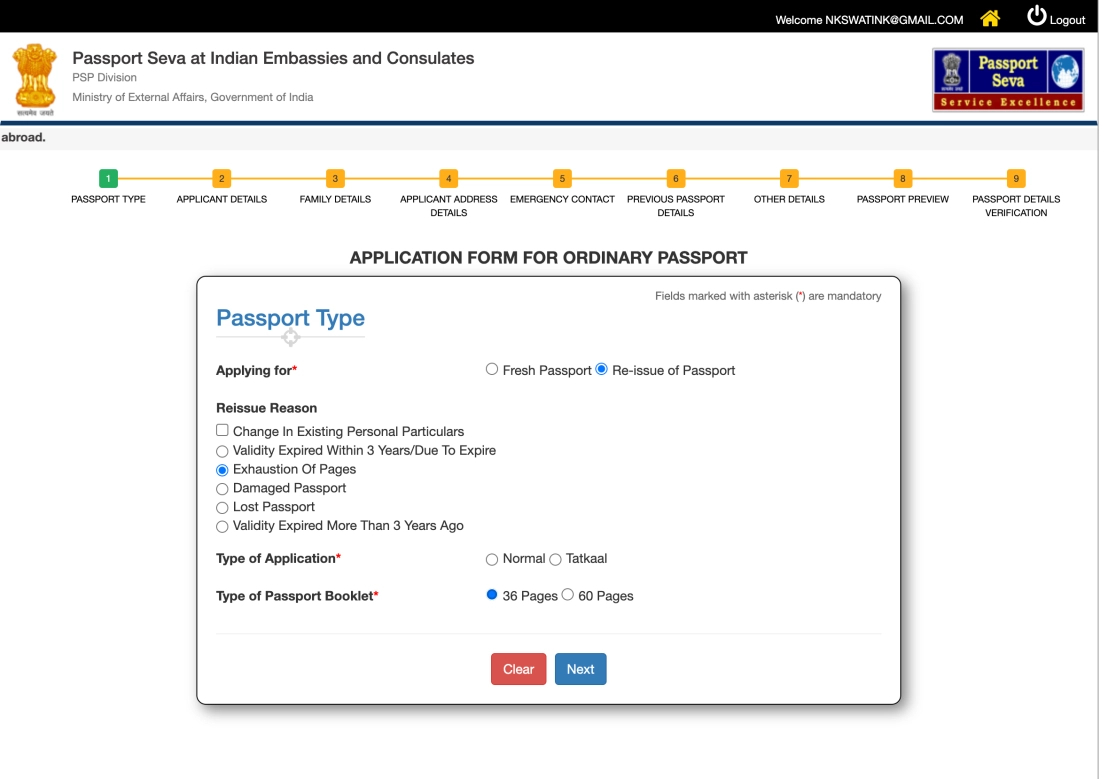
Task: Click the Other Details step label
Action: coord(789,199)
